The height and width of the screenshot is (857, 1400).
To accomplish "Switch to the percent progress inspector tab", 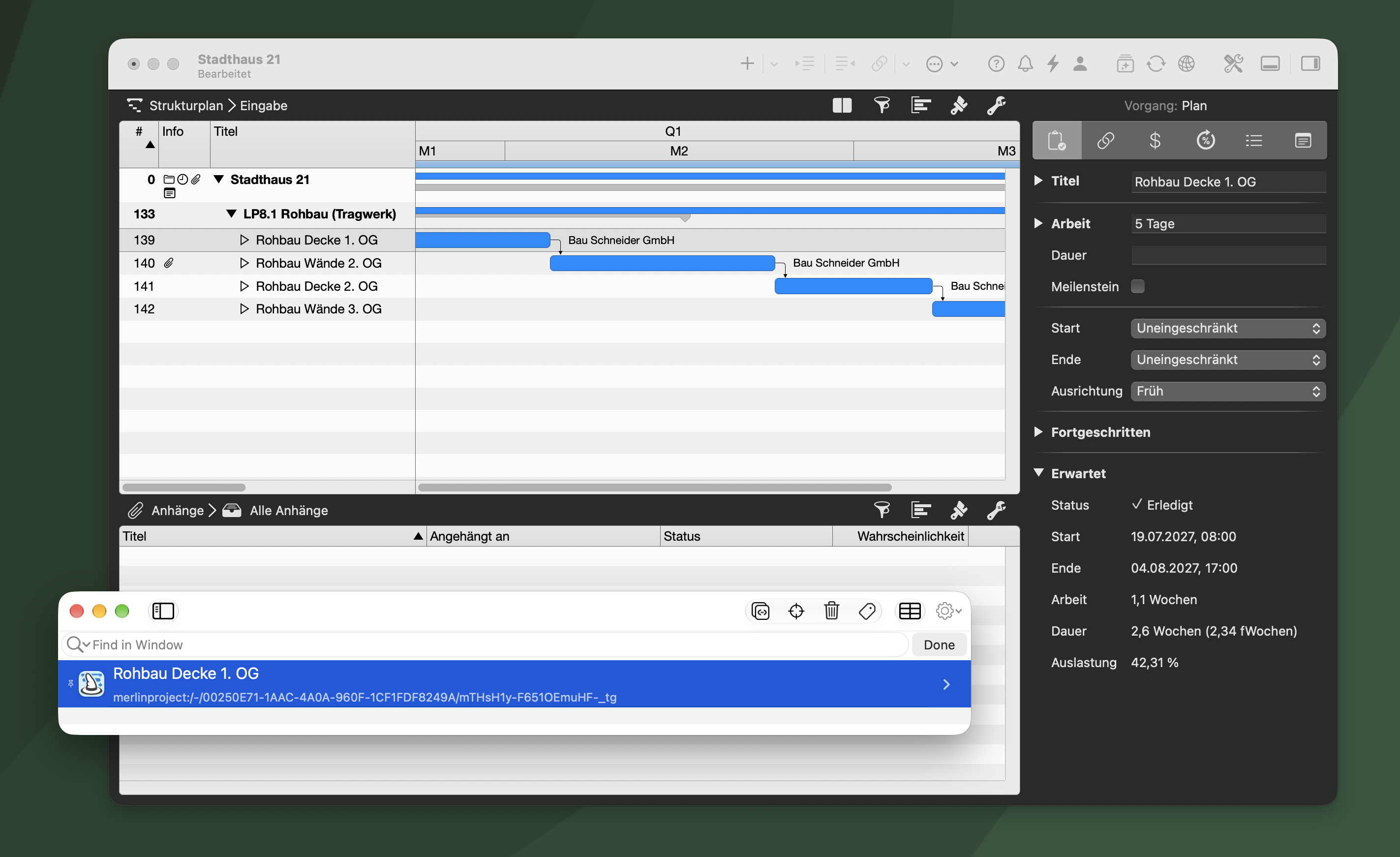I will (1205, 140).
